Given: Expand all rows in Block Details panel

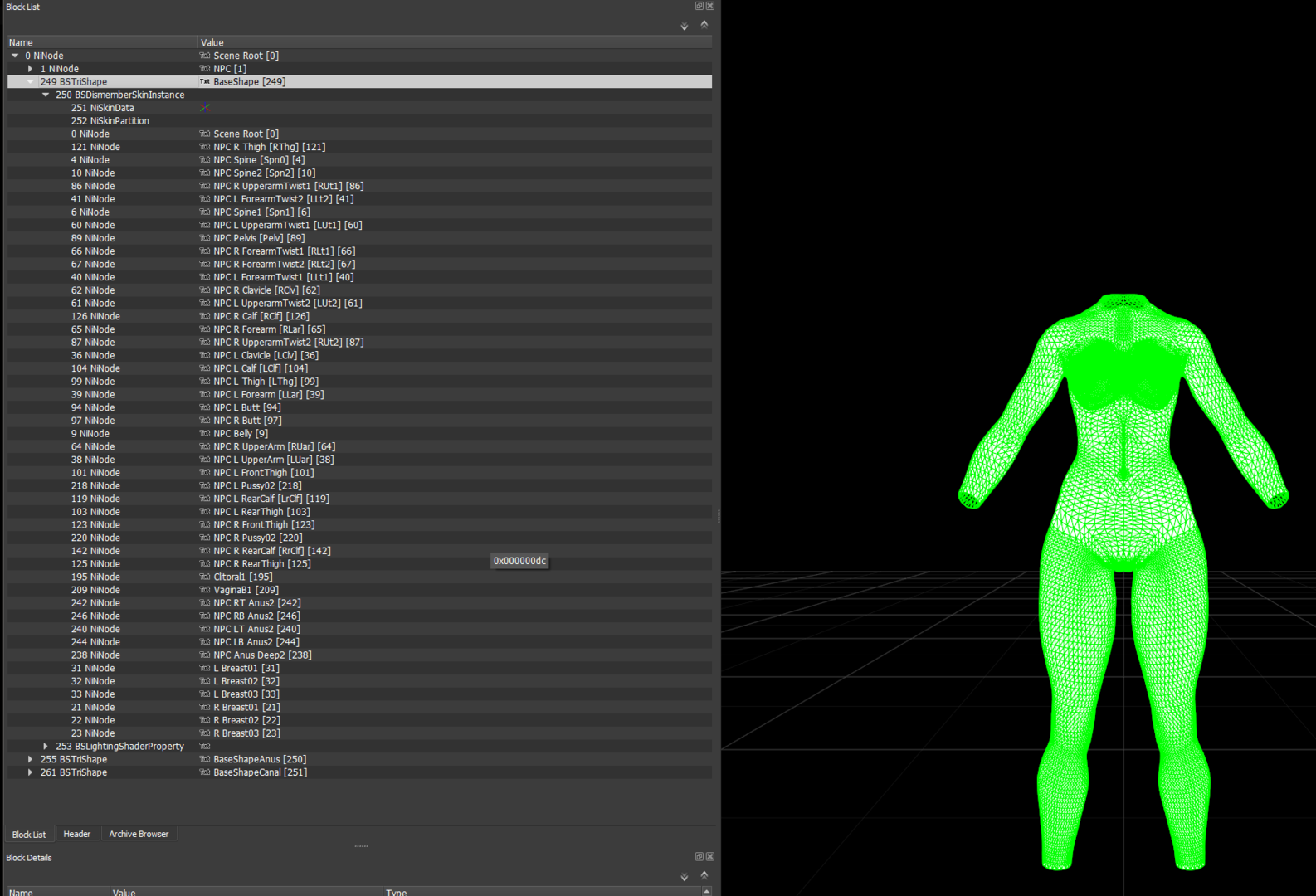Looking at the screenshot, I should 685,877.
